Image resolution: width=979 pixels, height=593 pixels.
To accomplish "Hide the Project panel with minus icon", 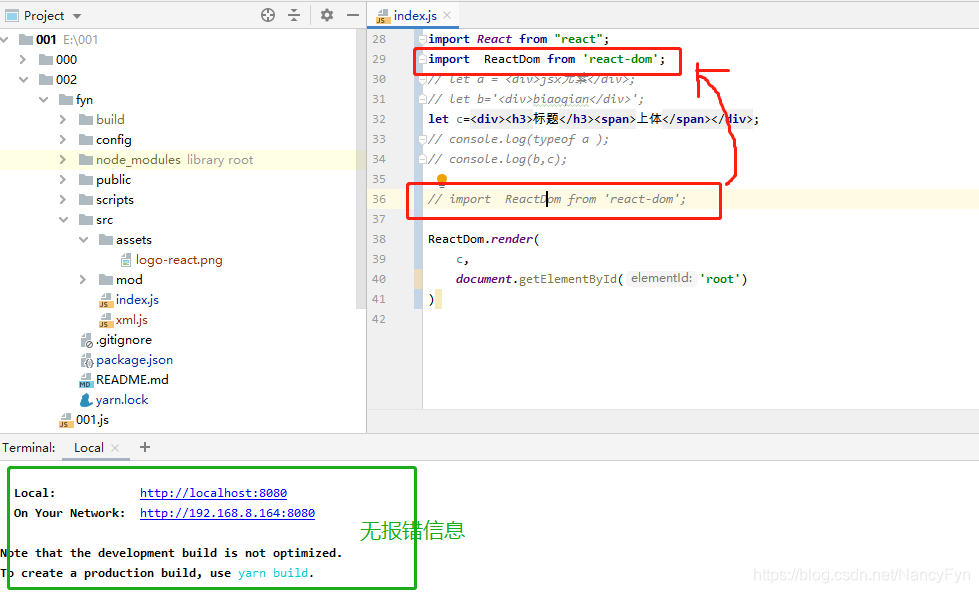I will point(353,15).
